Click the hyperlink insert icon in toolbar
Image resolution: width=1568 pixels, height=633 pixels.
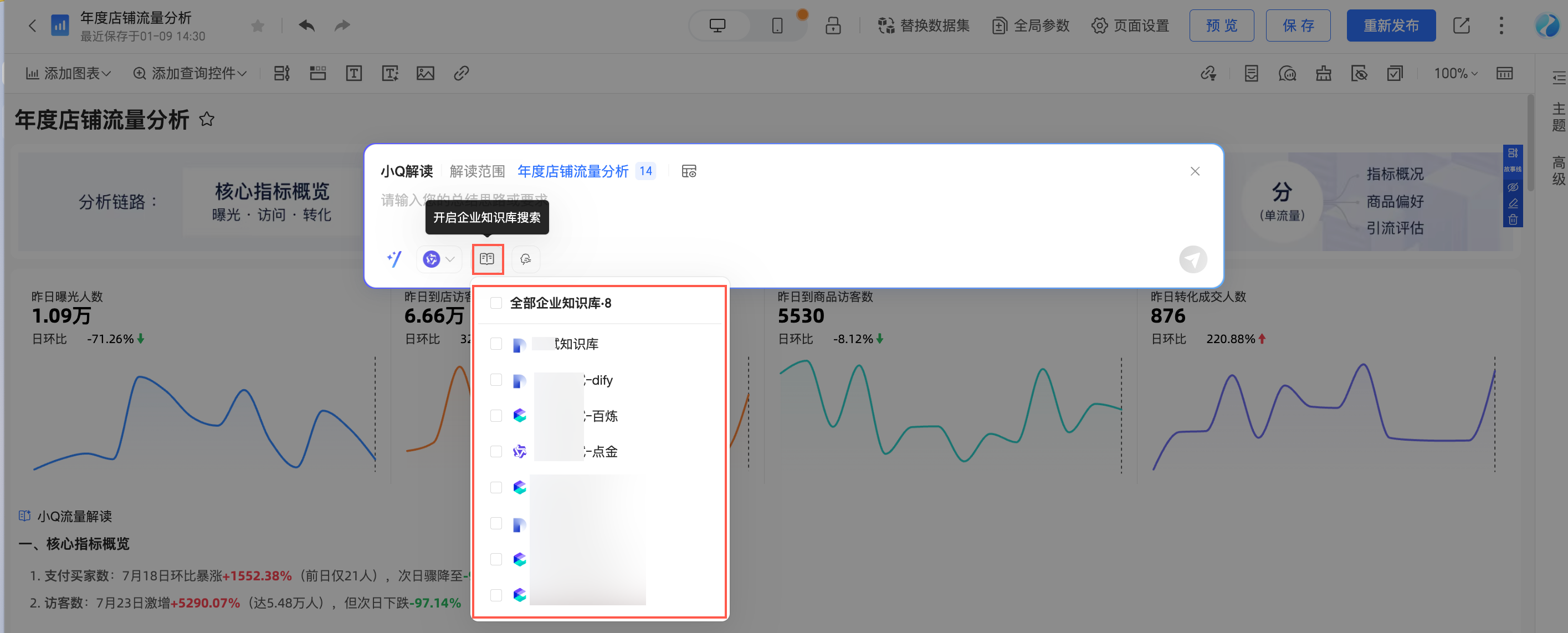point(462,74)
